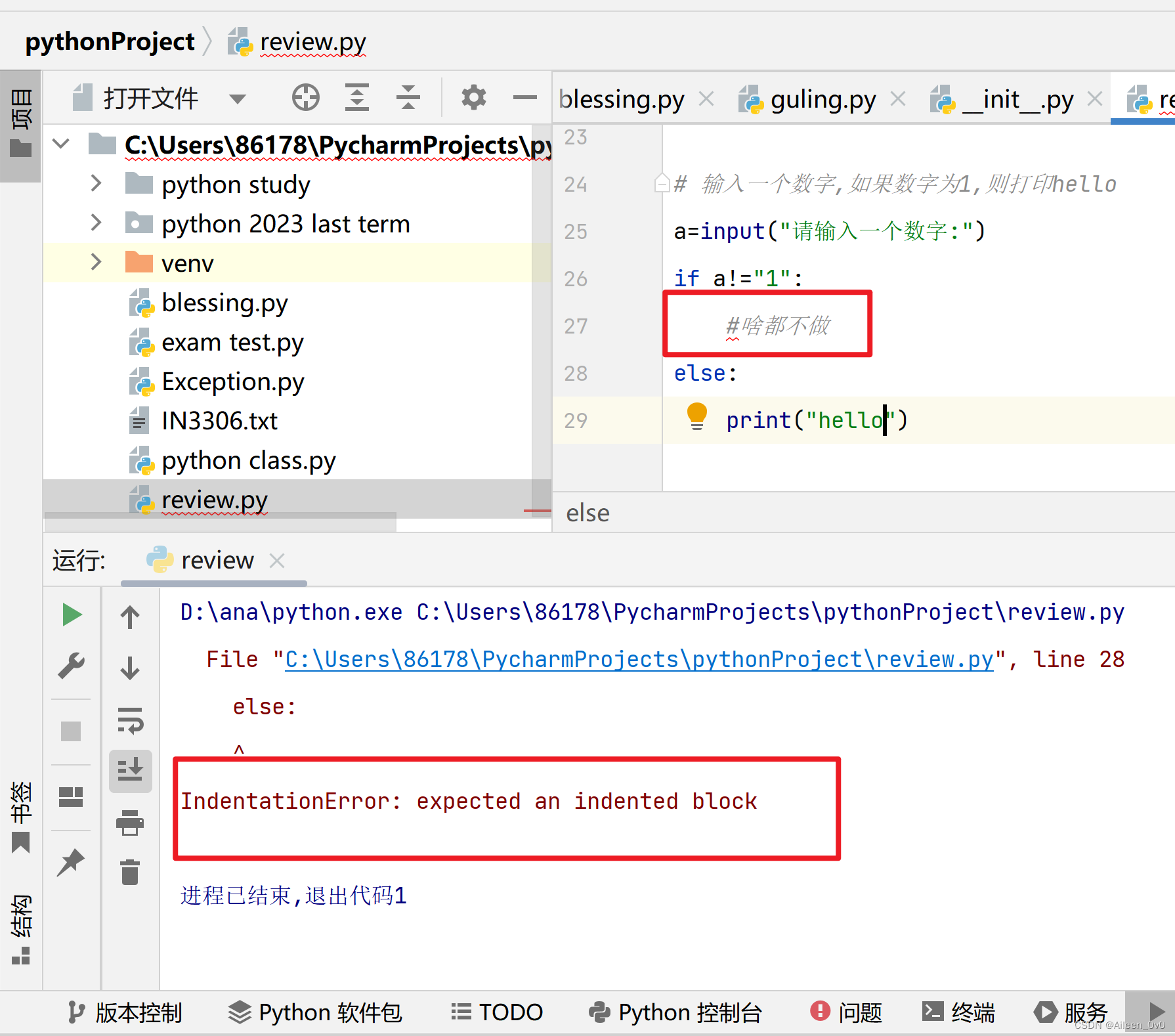Viewport: 1175px width, 1036px height.
Task: Click Expand All icon in project toolbar
Action: click(356, 98)
